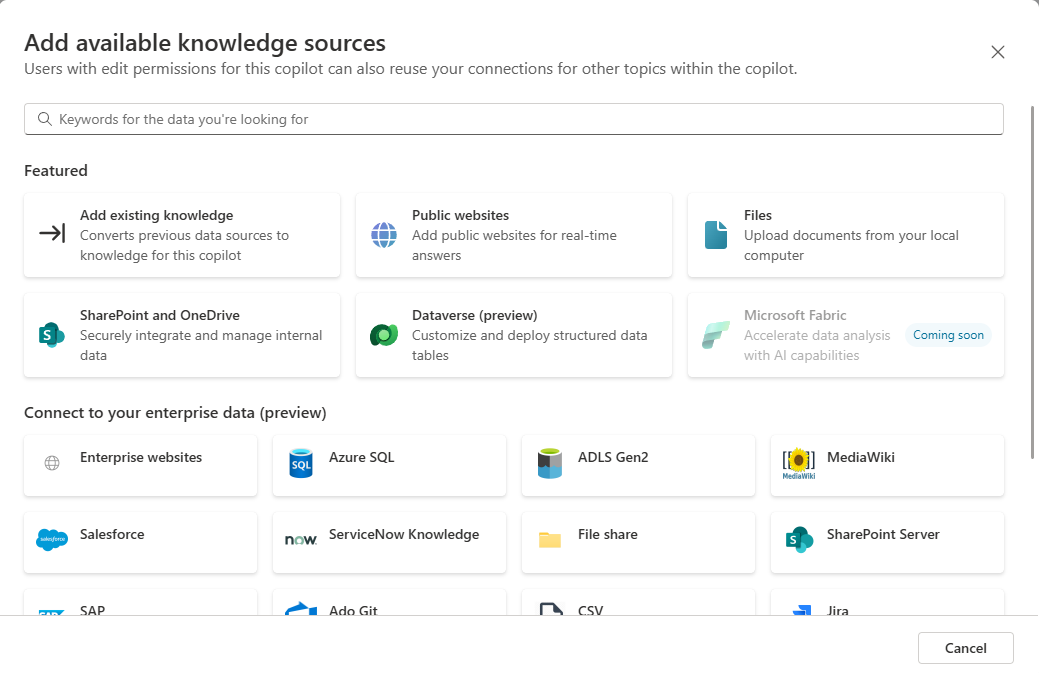Close the knowledge sources dialog
This screenshot has height=673, width=1039.
[x=997, y=52]
